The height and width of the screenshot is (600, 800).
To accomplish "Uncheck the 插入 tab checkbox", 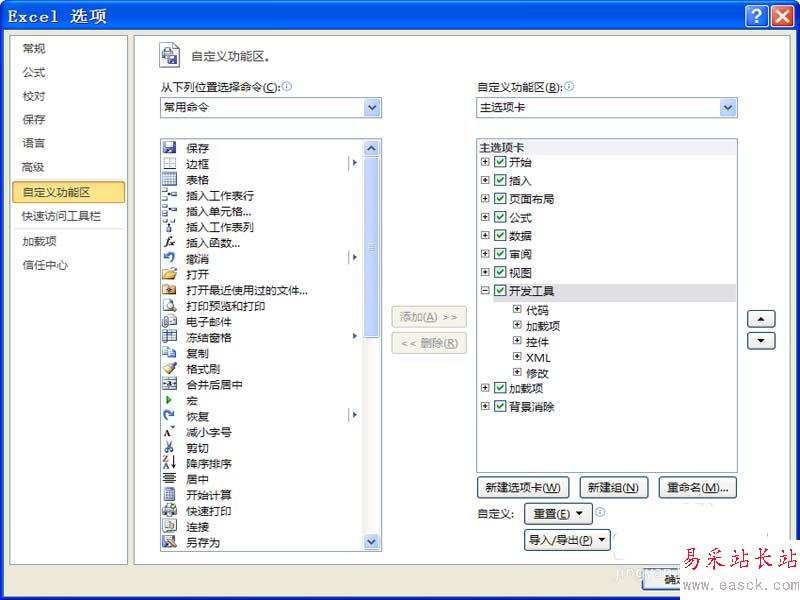I will coord(501,181).
